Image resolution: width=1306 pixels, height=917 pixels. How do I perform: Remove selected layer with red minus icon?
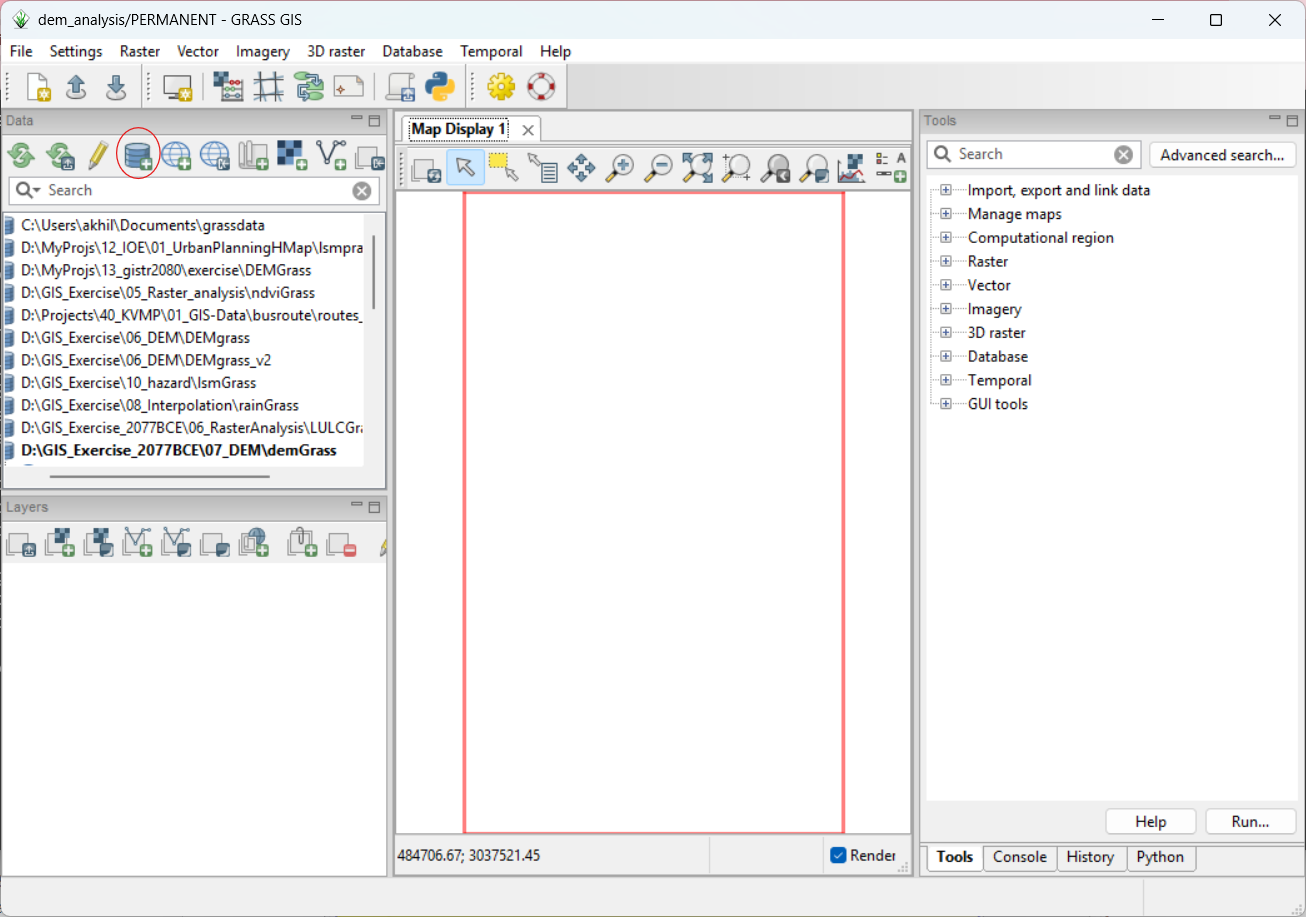[x=341, y=543]
